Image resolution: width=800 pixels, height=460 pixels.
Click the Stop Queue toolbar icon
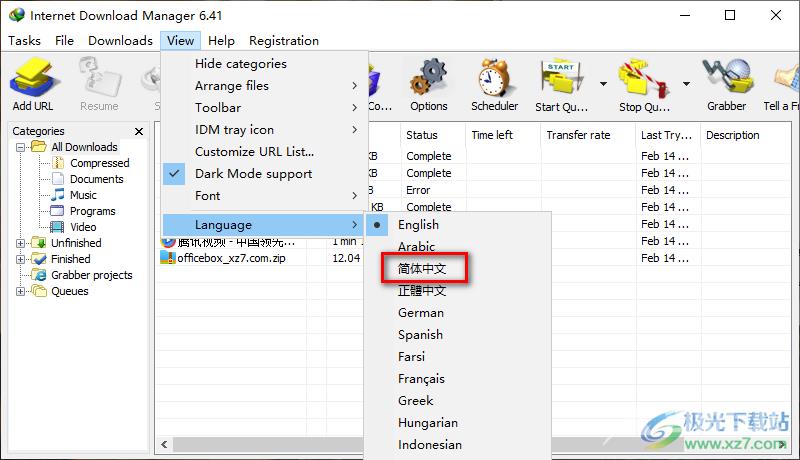[x=644, y=79]
